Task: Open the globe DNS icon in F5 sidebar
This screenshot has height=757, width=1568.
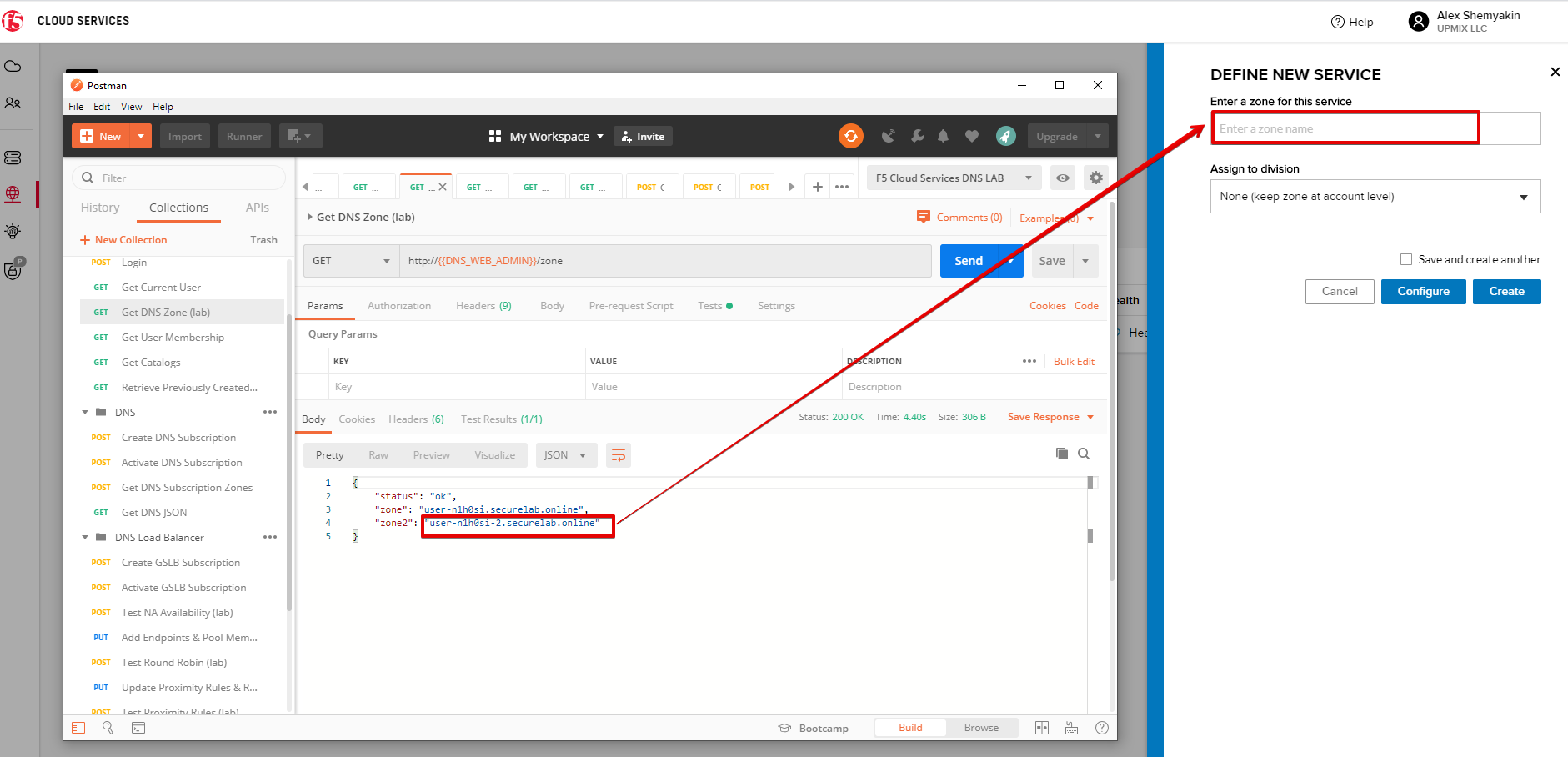Action: pyautogui.click(x=13, y=194)
